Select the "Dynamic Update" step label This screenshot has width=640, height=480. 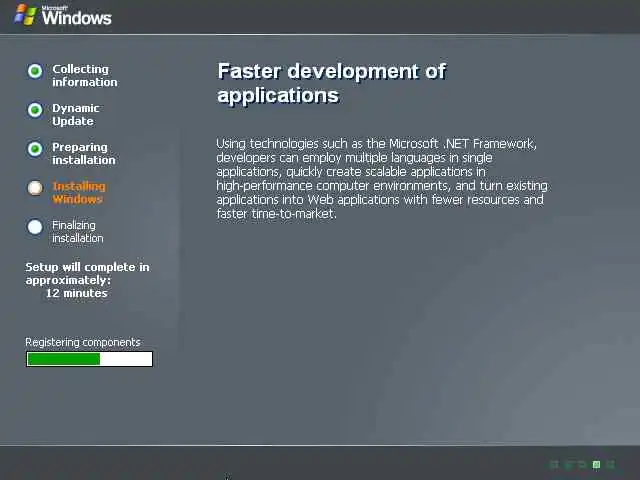[76, 115]
